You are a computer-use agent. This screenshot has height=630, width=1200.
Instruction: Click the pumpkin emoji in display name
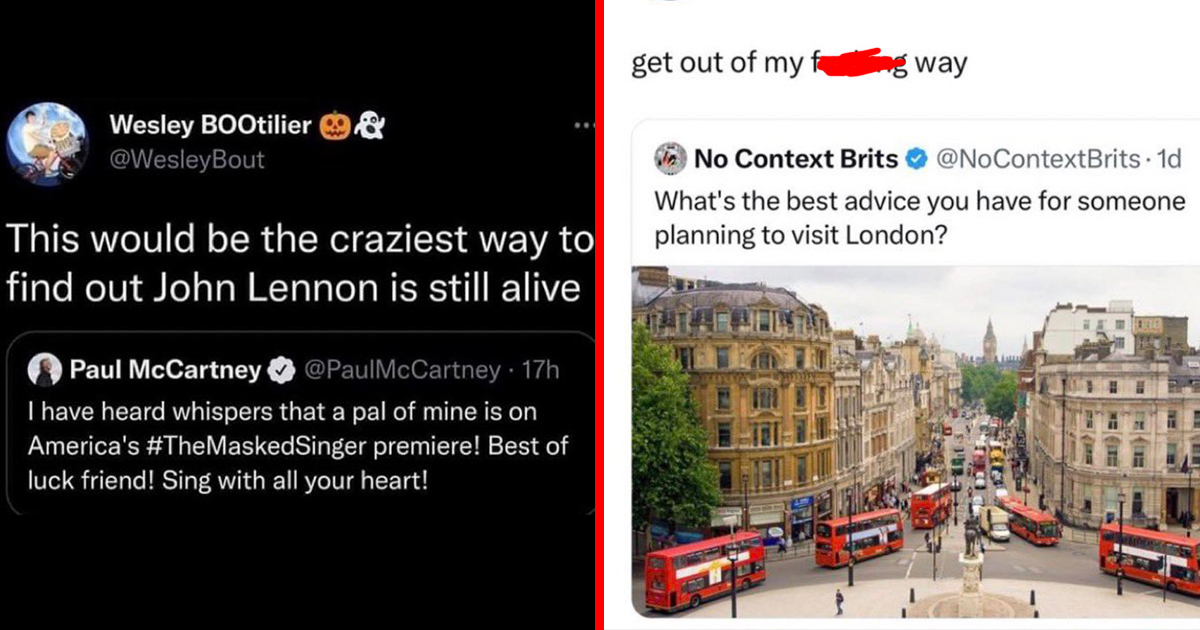[334, 125]
